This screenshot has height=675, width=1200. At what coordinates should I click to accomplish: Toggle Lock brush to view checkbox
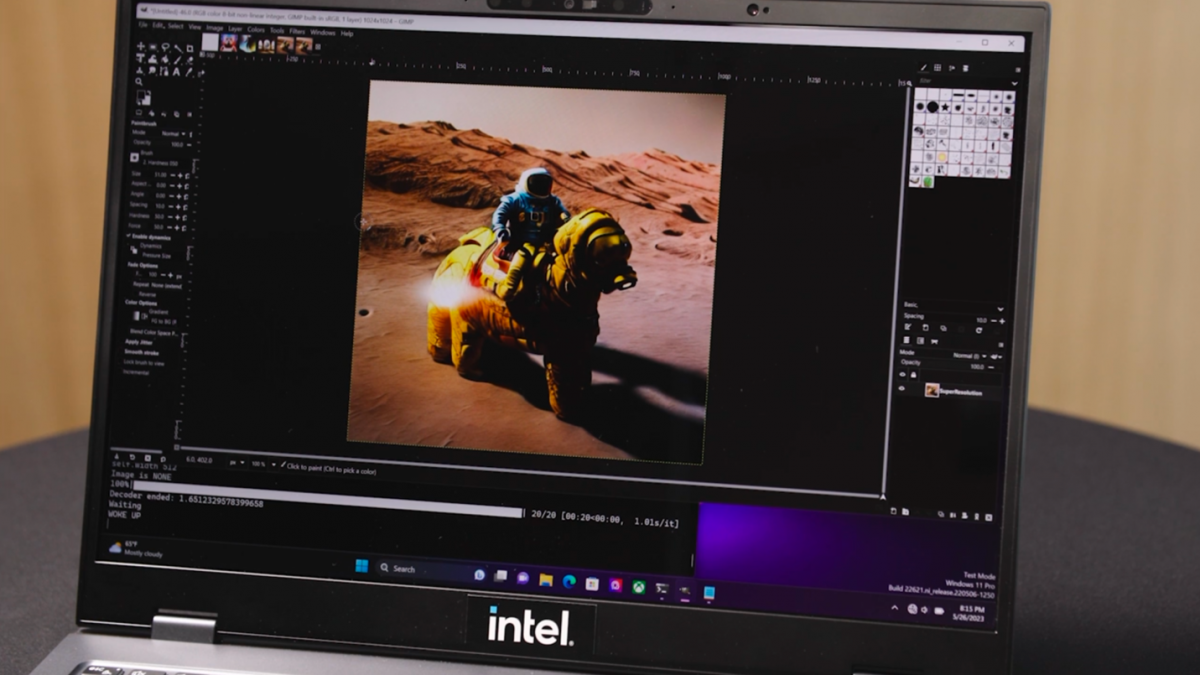[x=144, y=363]
